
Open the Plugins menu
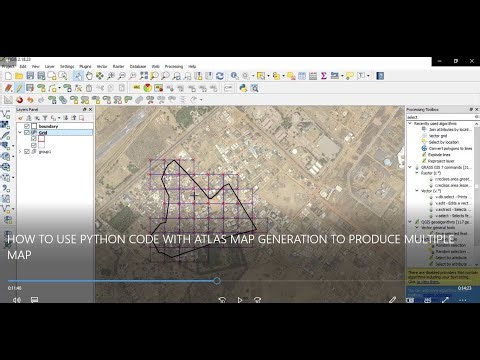(x=85, y=66)
